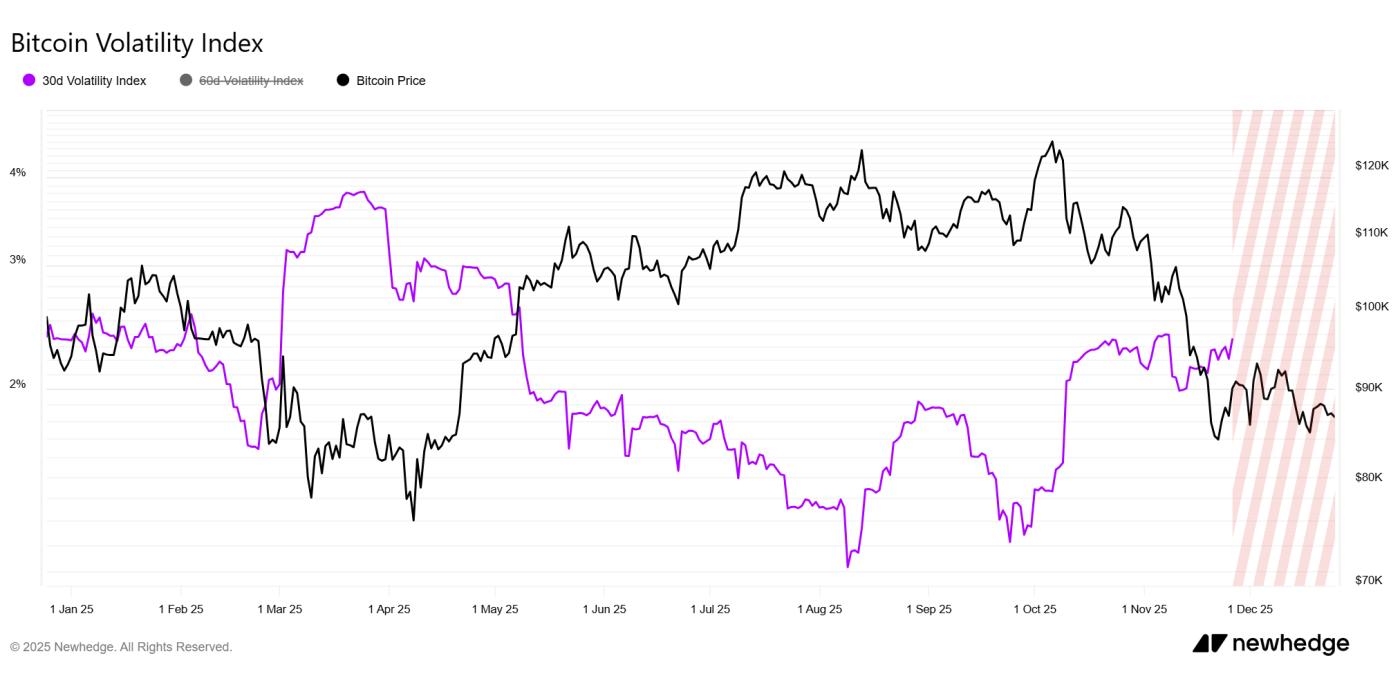Toggle the Bitcoin Price series label

pos(391,81)
